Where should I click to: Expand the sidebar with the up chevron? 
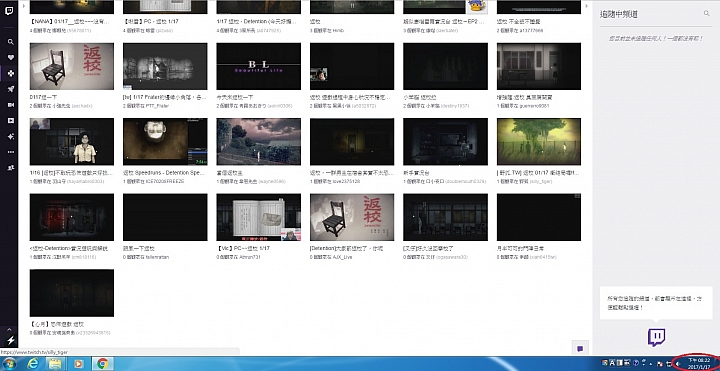pos(10,329)
